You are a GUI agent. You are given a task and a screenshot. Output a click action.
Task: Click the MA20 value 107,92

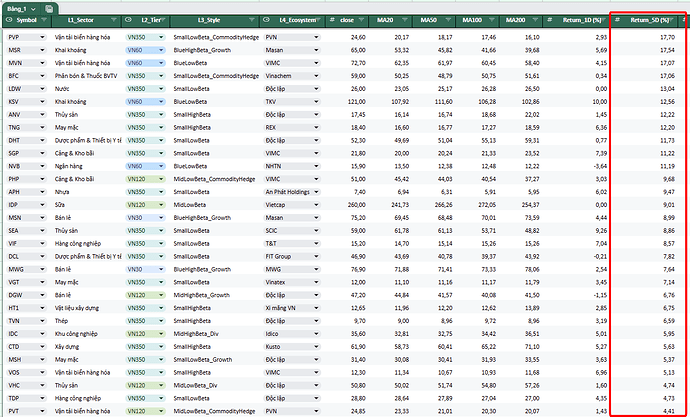tap(400, 102)
